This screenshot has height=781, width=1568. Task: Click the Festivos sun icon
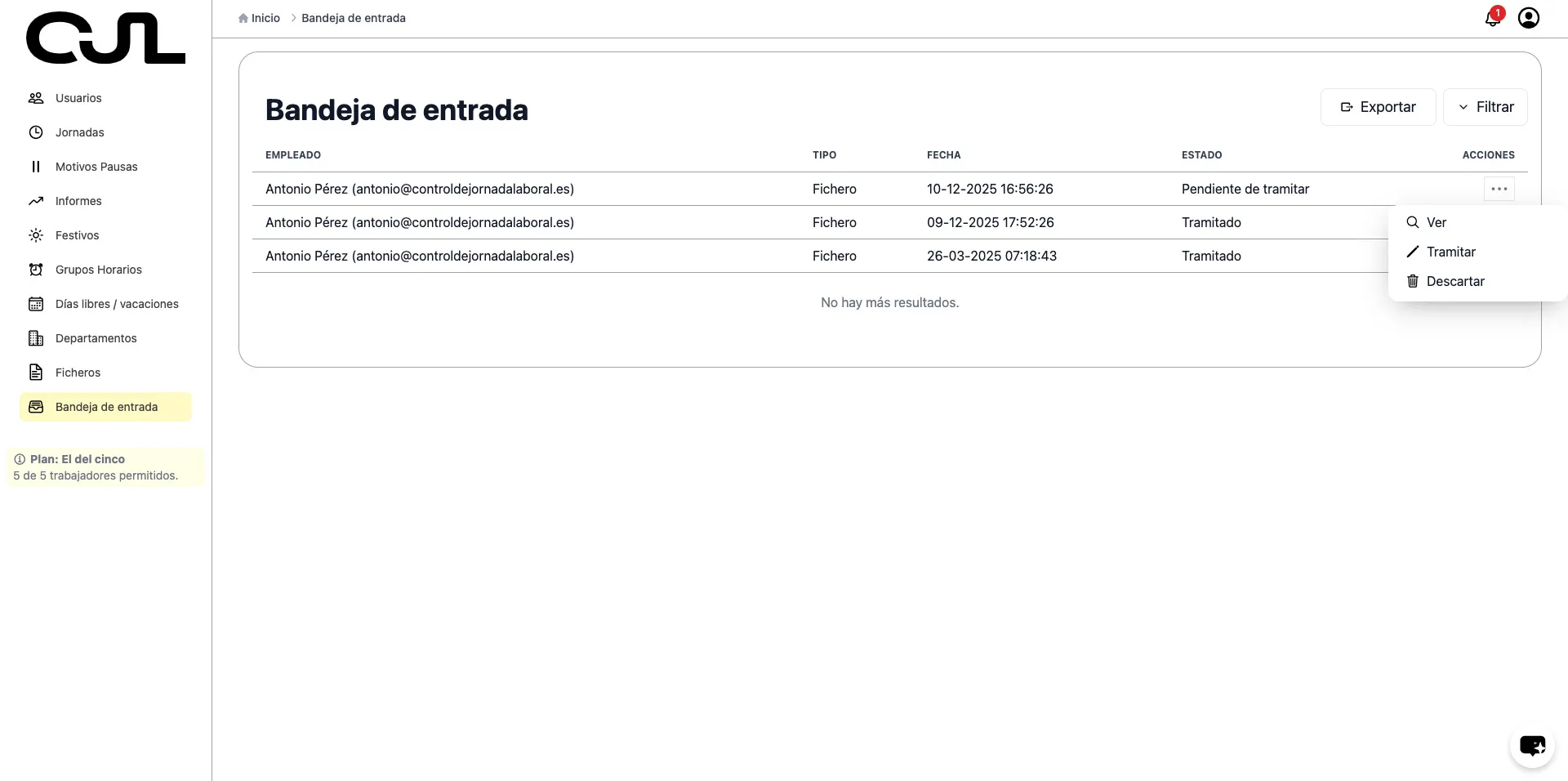pyautogui.click(x=36, y=235)
